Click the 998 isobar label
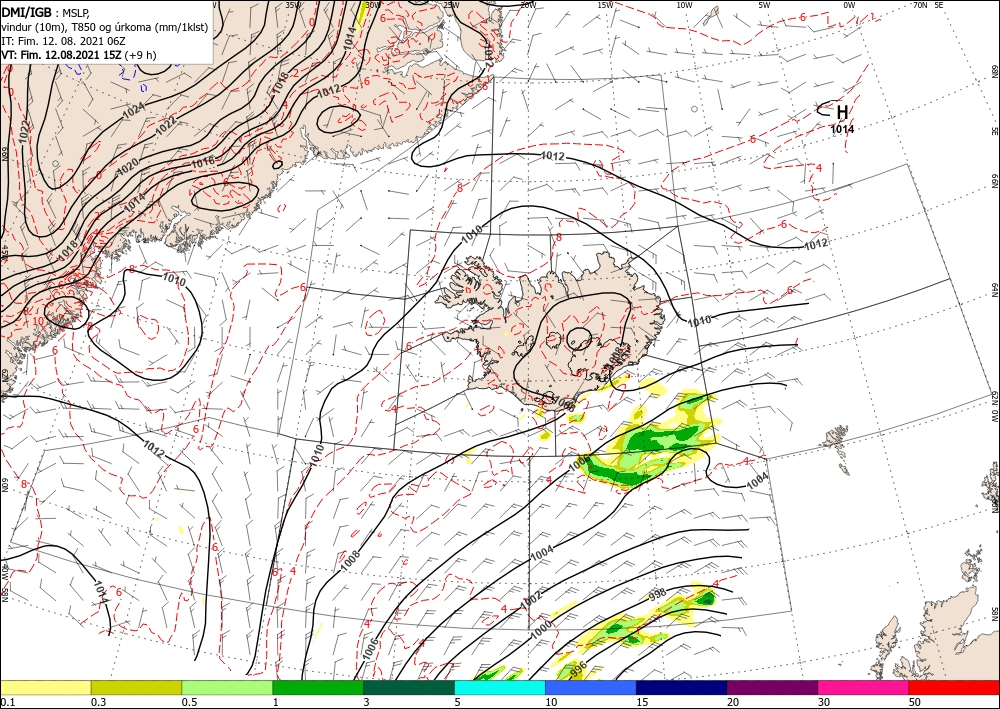This screenshot has height=709, width=1000. pyautogui.click(x=657, y=595)
